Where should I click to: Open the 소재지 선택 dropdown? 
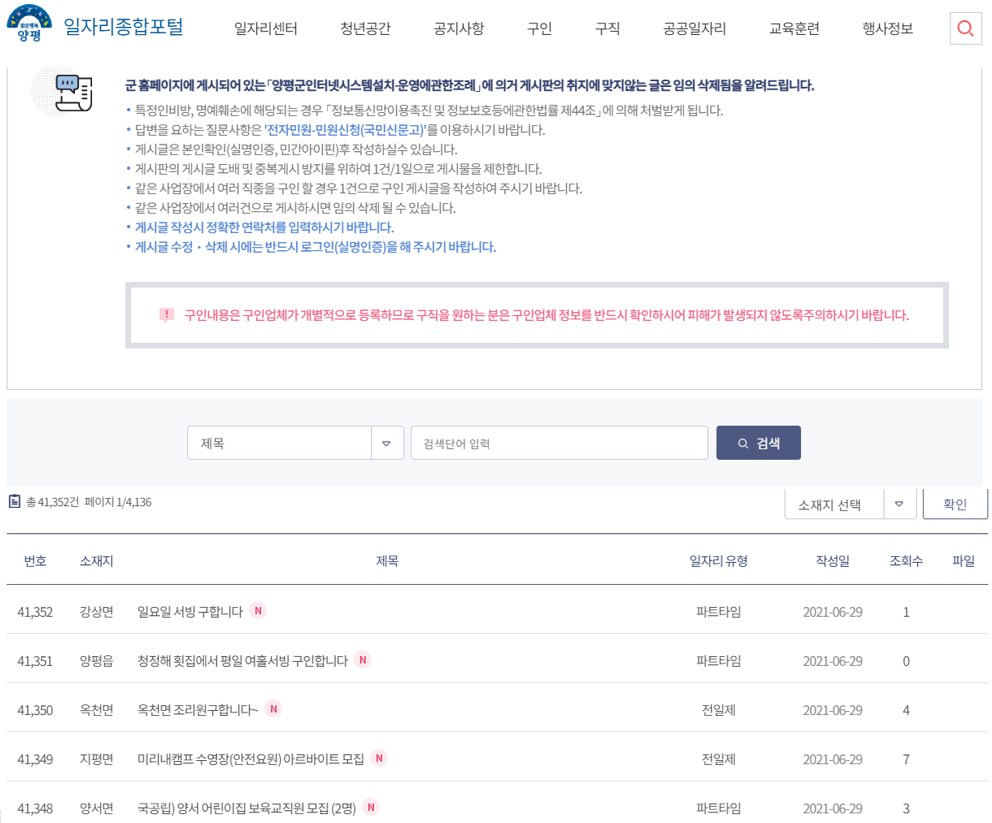coord(836,504)
